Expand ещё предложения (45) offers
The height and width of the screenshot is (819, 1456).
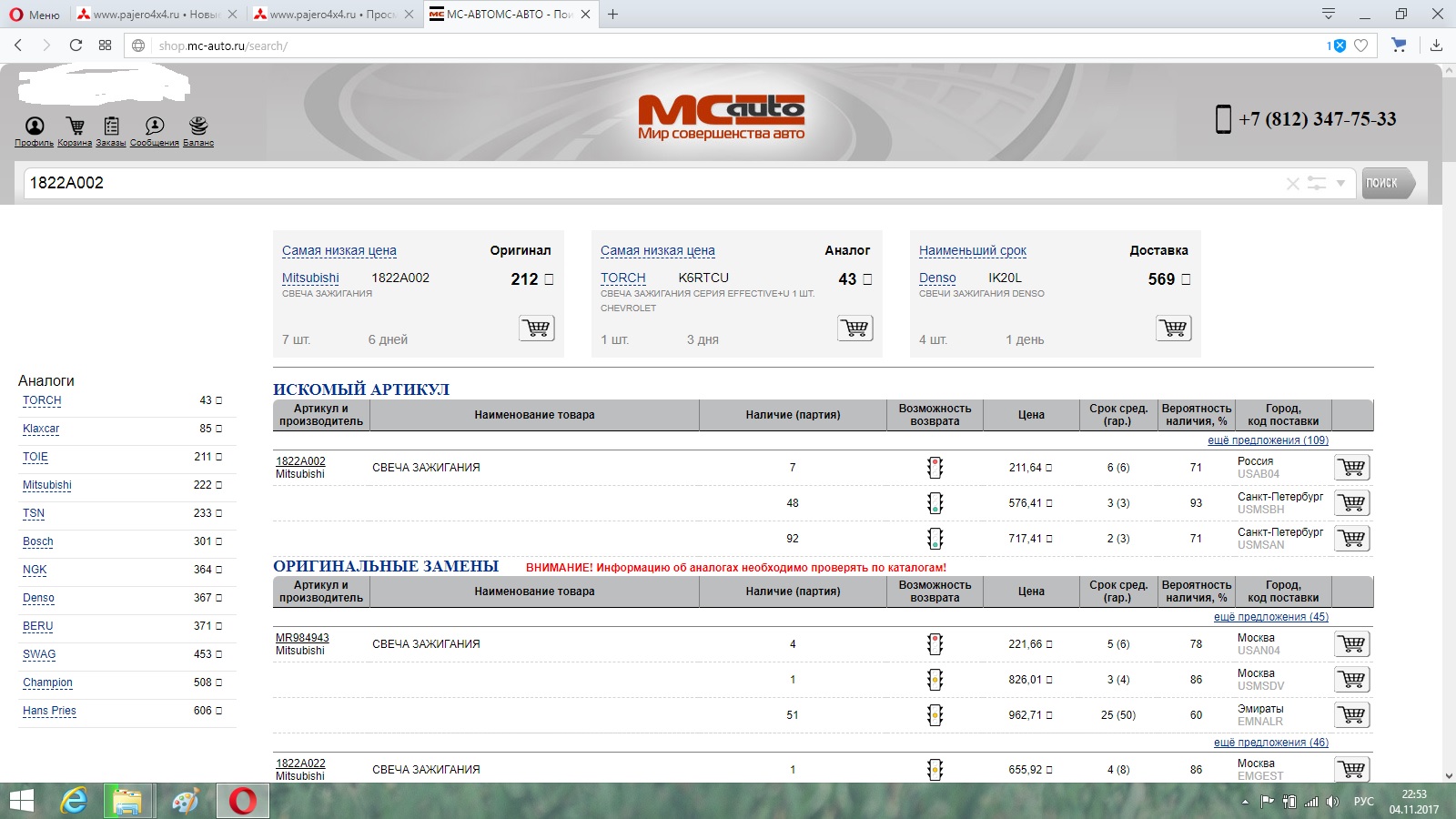point(1270,617)
